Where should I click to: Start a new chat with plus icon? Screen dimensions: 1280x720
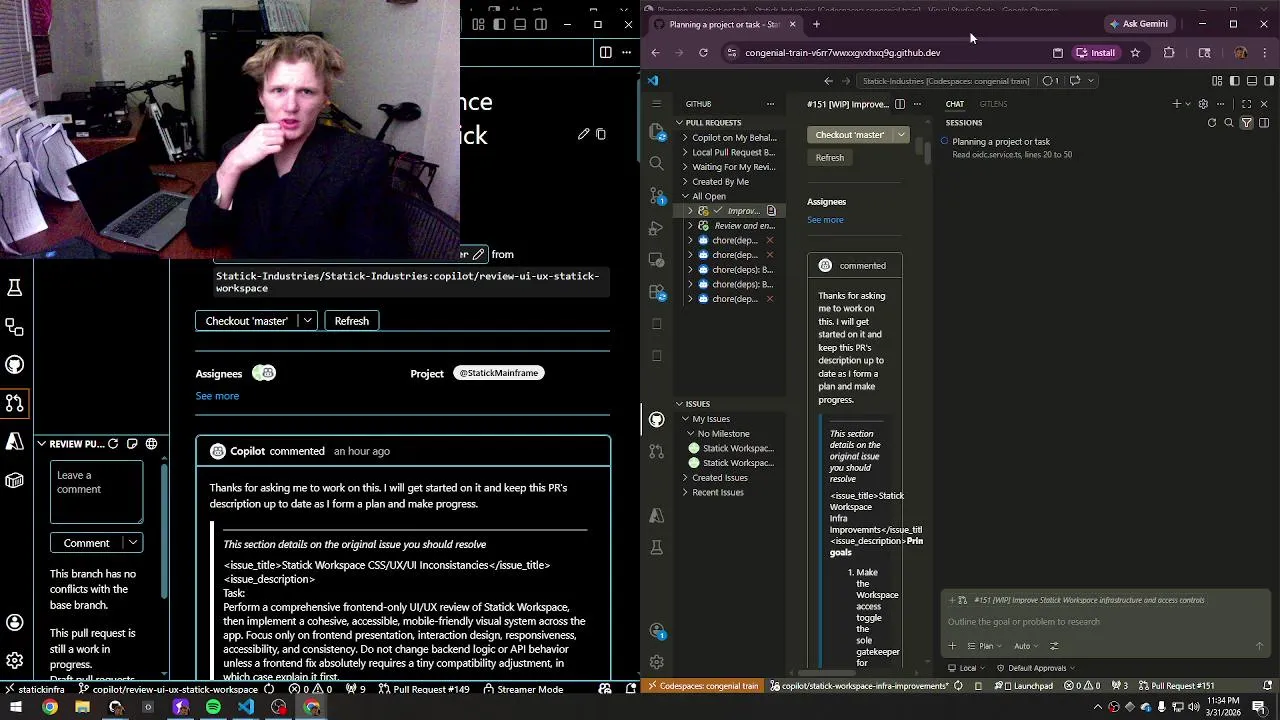(x=1177, y=104)
